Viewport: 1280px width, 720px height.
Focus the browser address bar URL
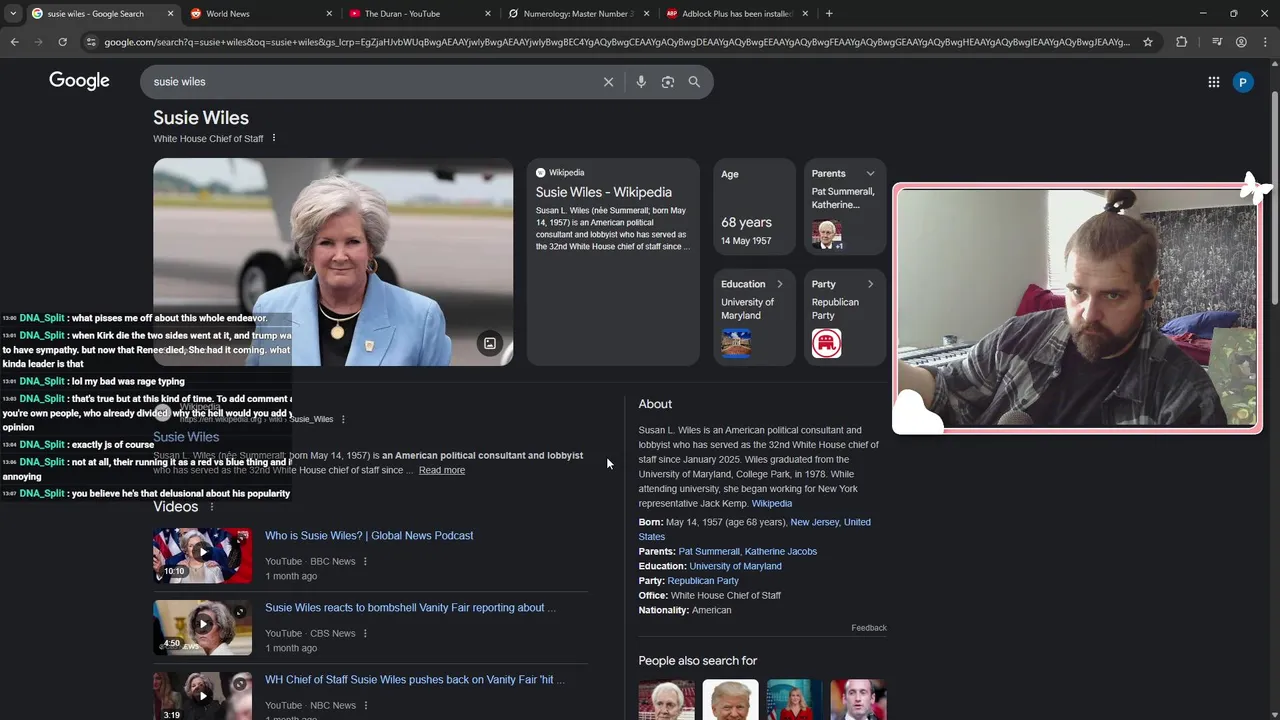pos(616,42)
